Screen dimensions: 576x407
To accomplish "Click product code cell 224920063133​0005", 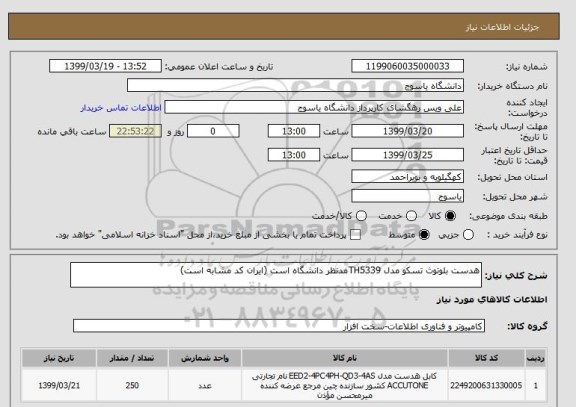I will pos(486,385).
